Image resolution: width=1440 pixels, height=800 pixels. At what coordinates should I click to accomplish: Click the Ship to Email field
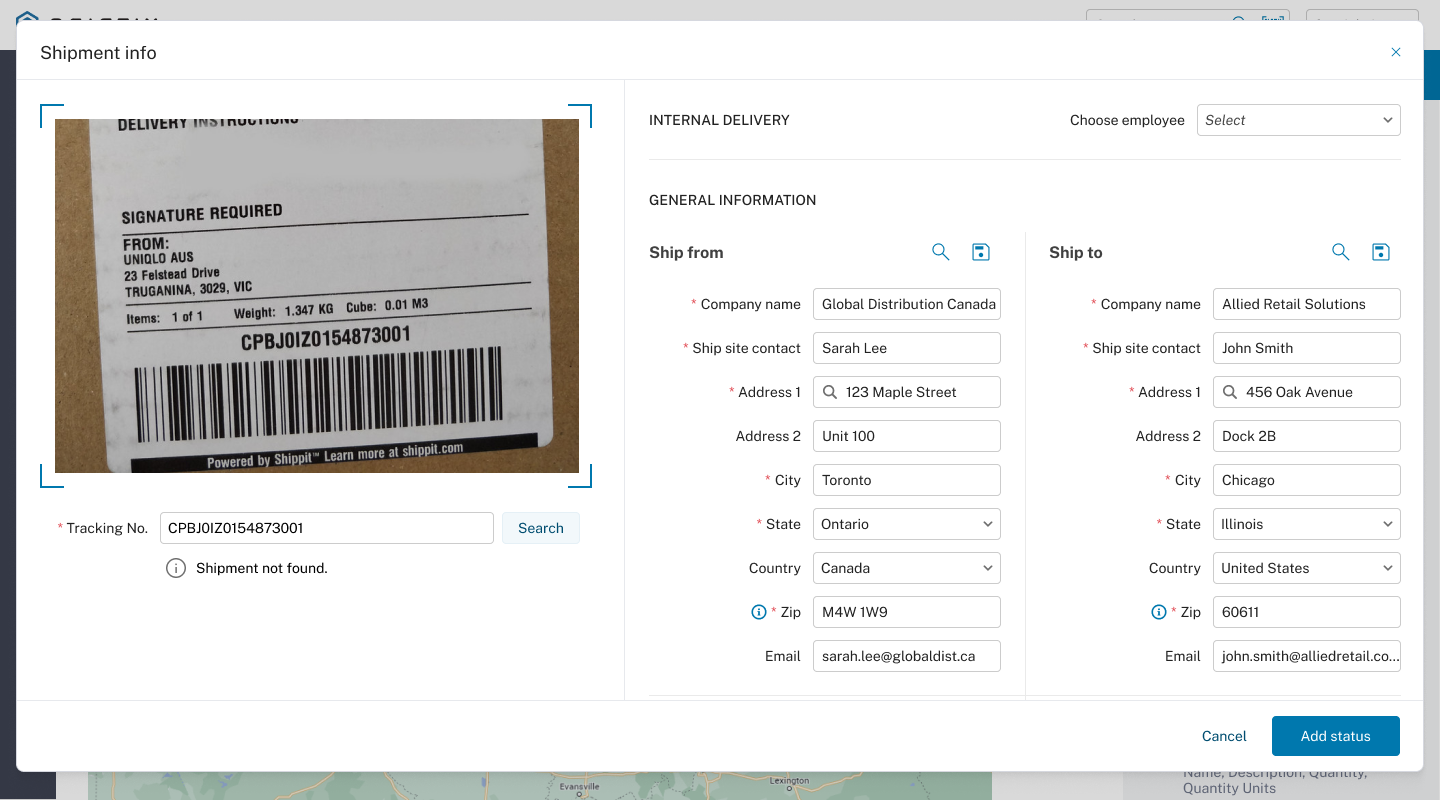(x=1306, y=656)
